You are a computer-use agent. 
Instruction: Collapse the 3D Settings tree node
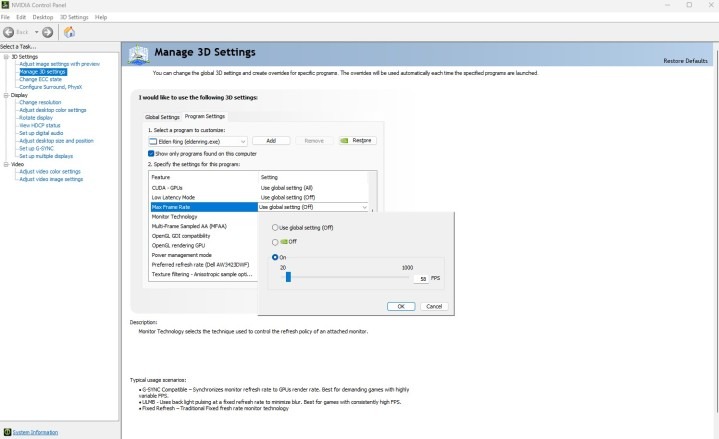(6, 56)
